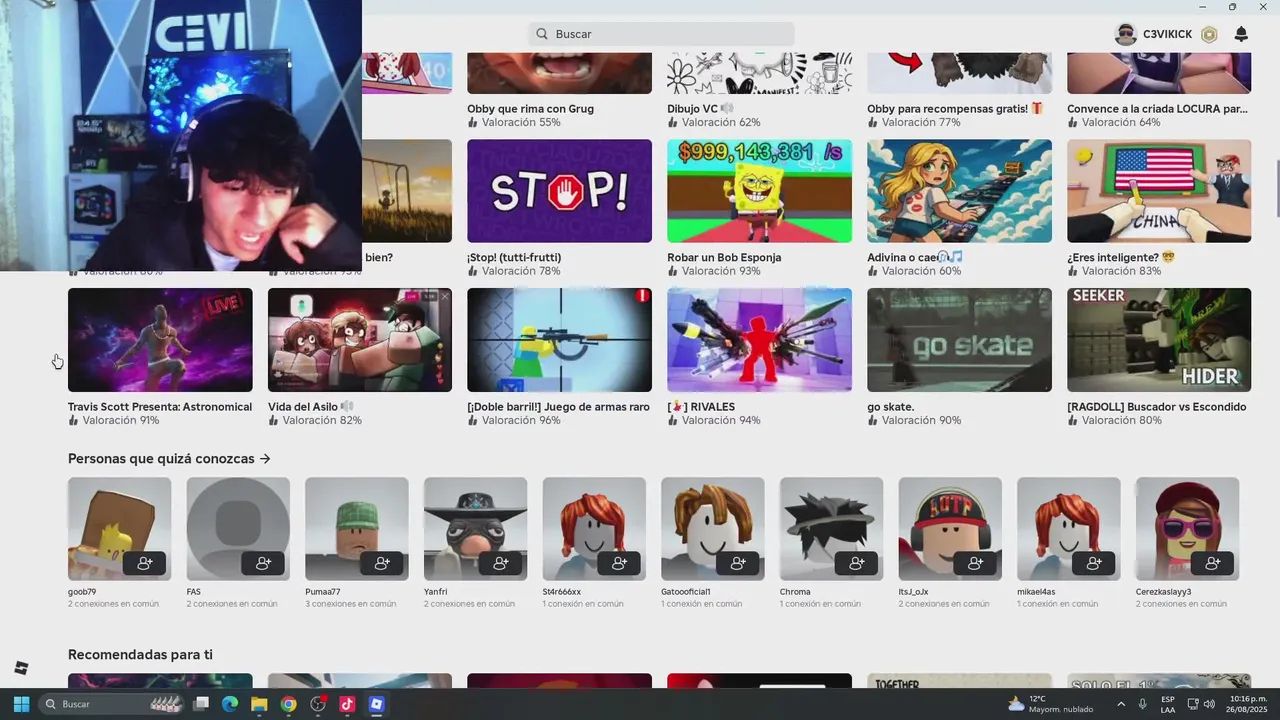The height and width of the screenshot is (720, 1280).
Task: Open Puma77 avatar profile
Action: coord(357,528)
